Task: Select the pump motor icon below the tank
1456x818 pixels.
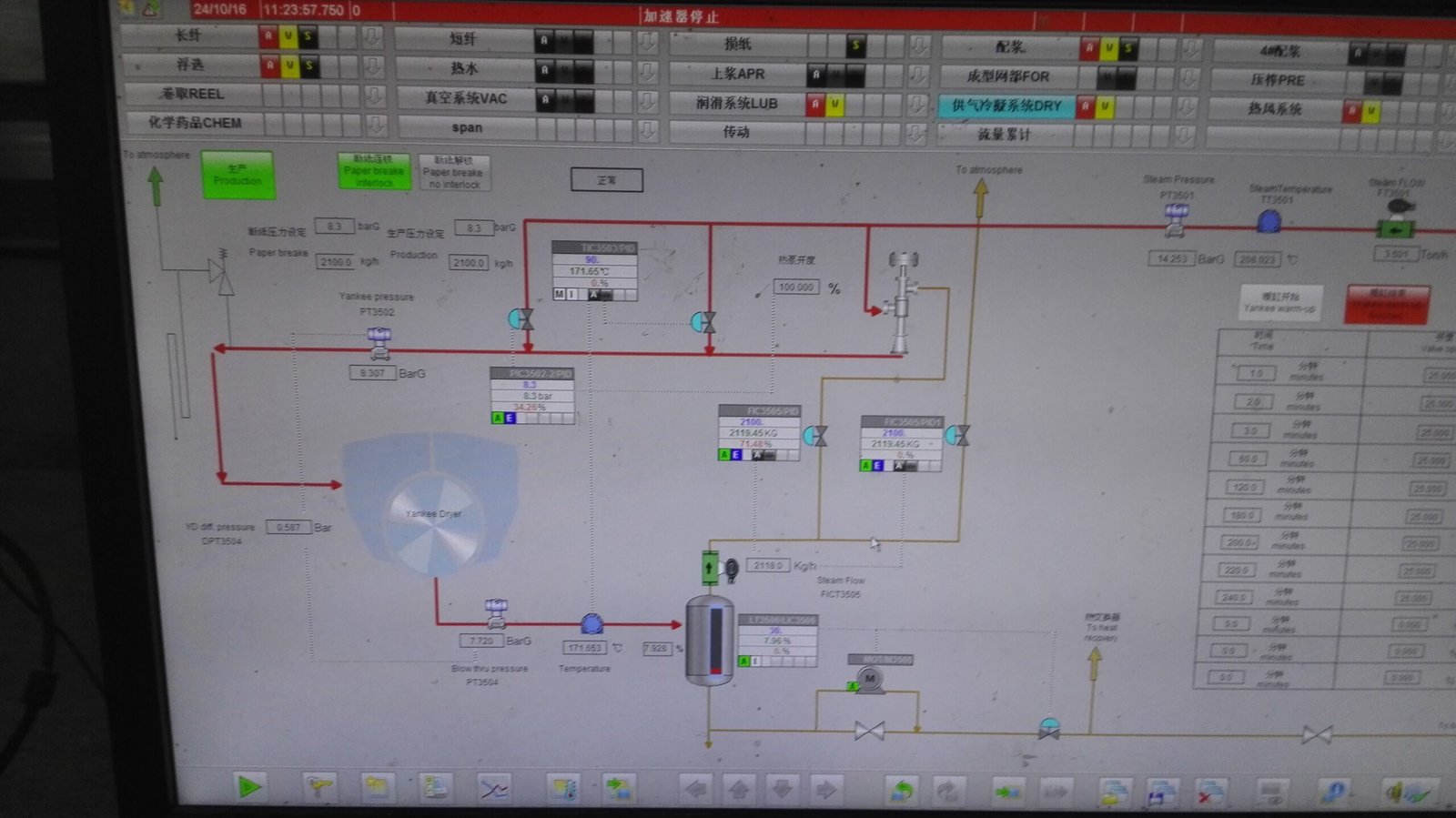Action: [x=869, y=679]
